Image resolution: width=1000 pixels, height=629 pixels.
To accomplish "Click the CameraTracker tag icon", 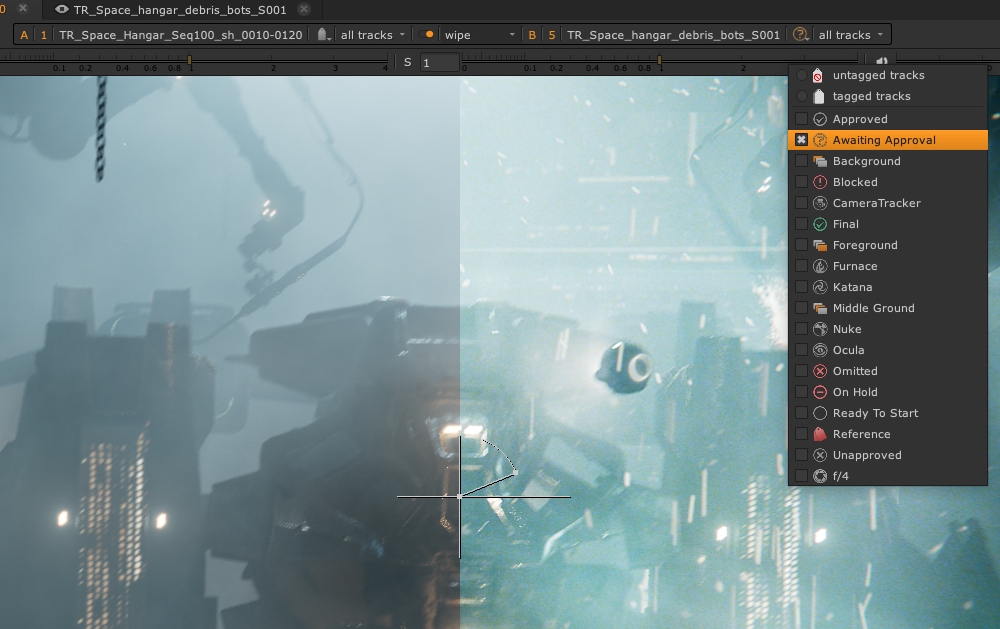I will click(820, 203).
